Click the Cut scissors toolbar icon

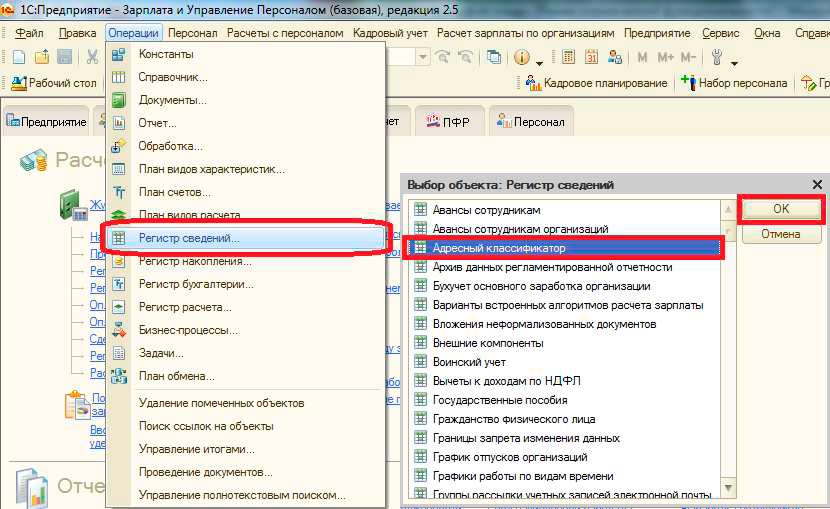92,57
